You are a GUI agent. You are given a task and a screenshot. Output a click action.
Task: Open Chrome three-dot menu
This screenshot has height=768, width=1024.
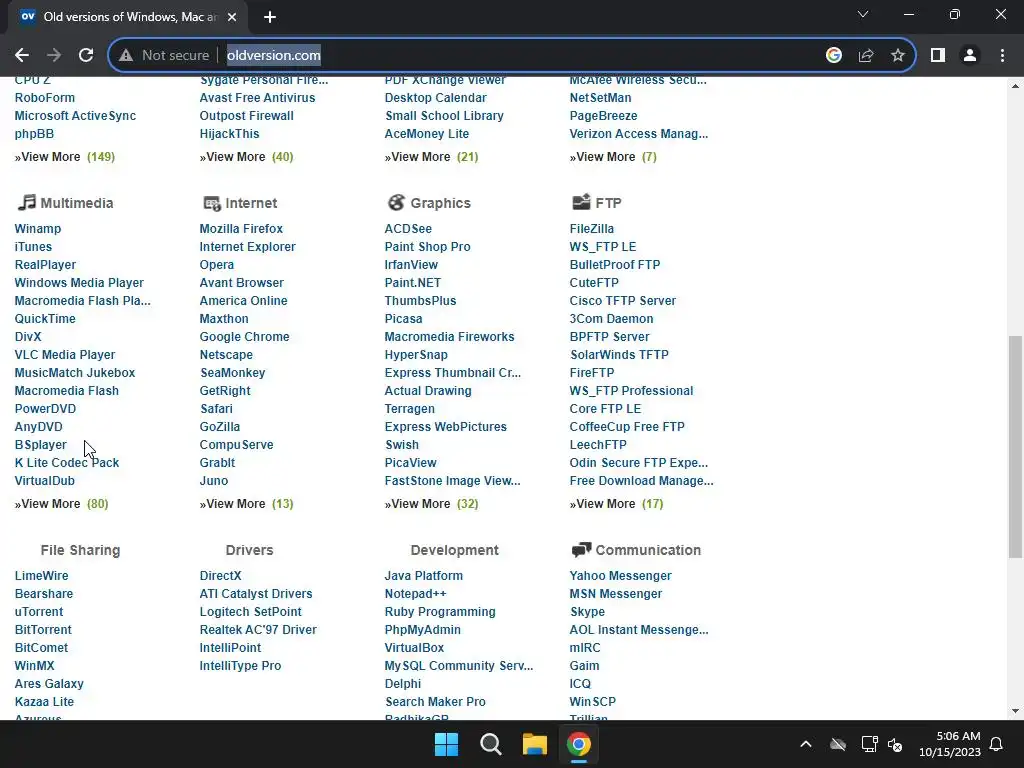pyautogui.click(x=1002, y=56)
